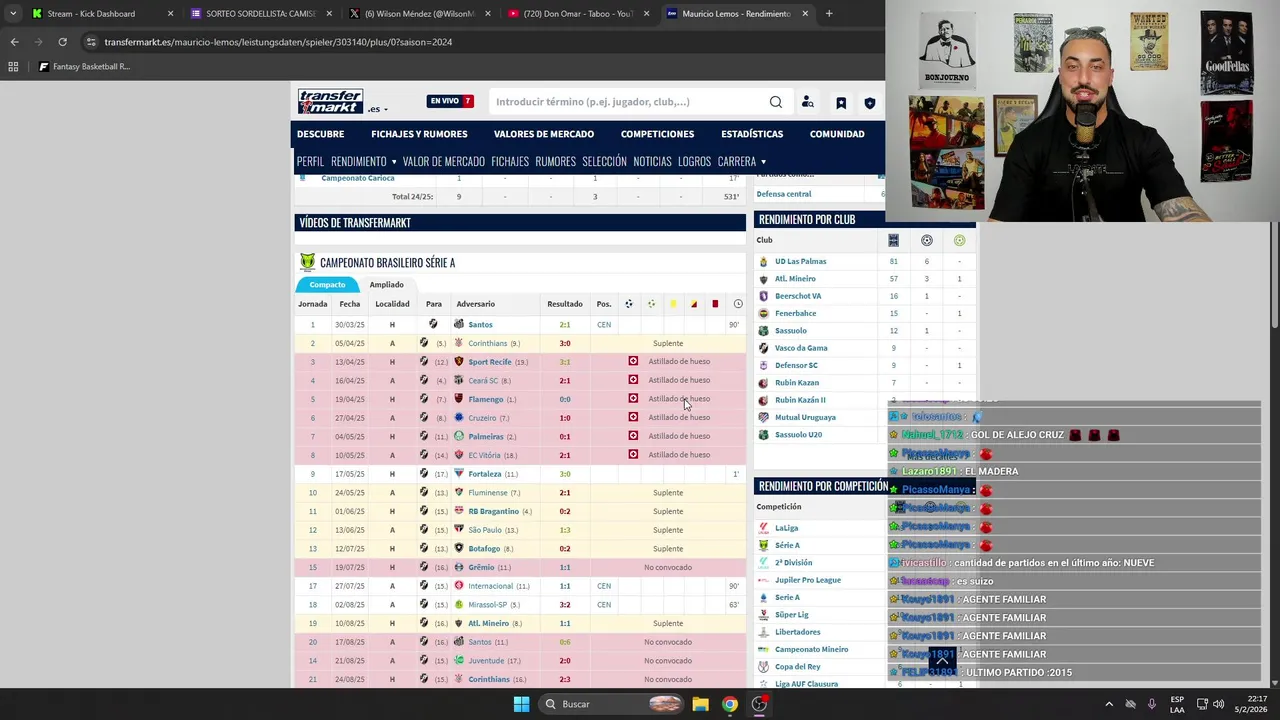Click the volume icon in system tray
1280x720 pixels.
pos(1218,704)
